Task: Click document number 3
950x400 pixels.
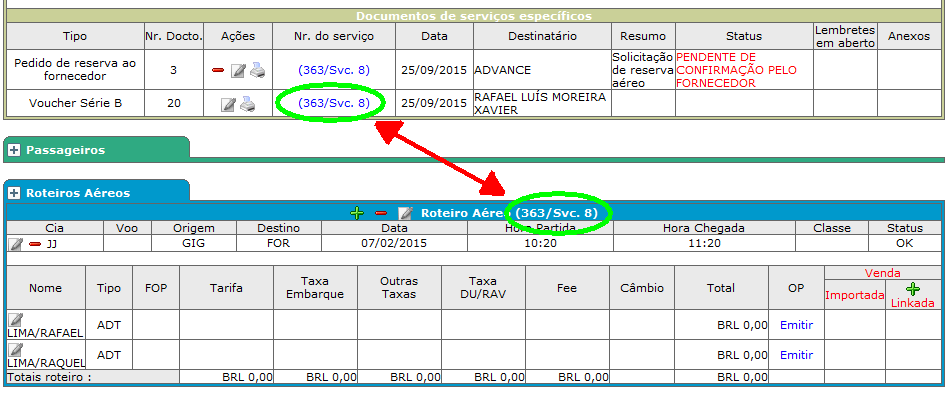Action: pos(174,70)
